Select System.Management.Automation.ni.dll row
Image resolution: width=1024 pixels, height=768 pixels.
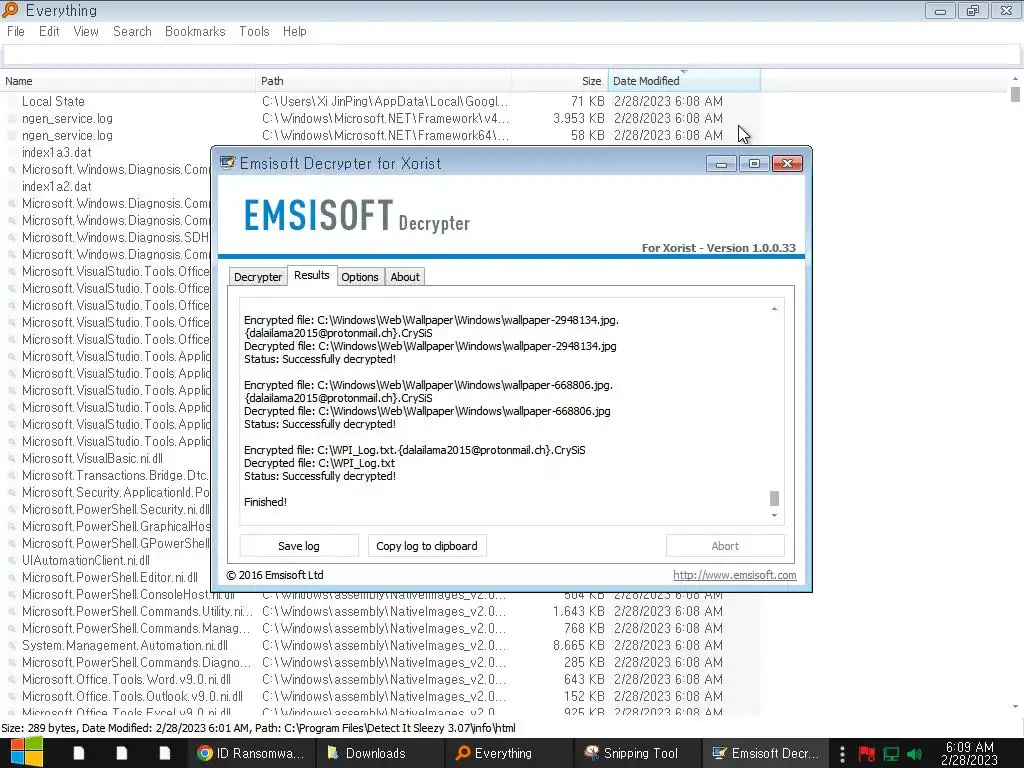pos(380,645)
